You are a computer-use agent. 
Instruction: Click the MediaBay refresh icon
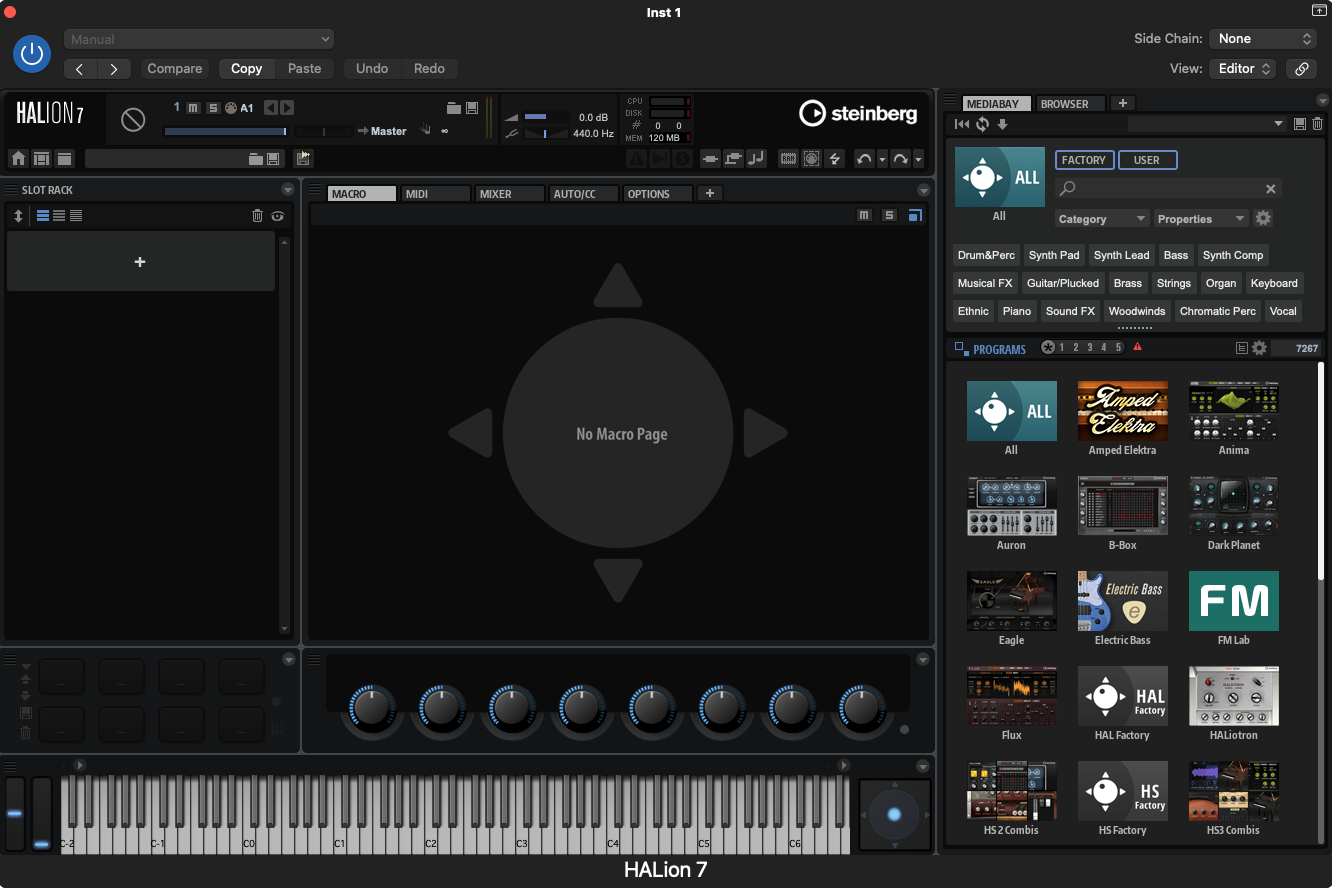[983, 124]
